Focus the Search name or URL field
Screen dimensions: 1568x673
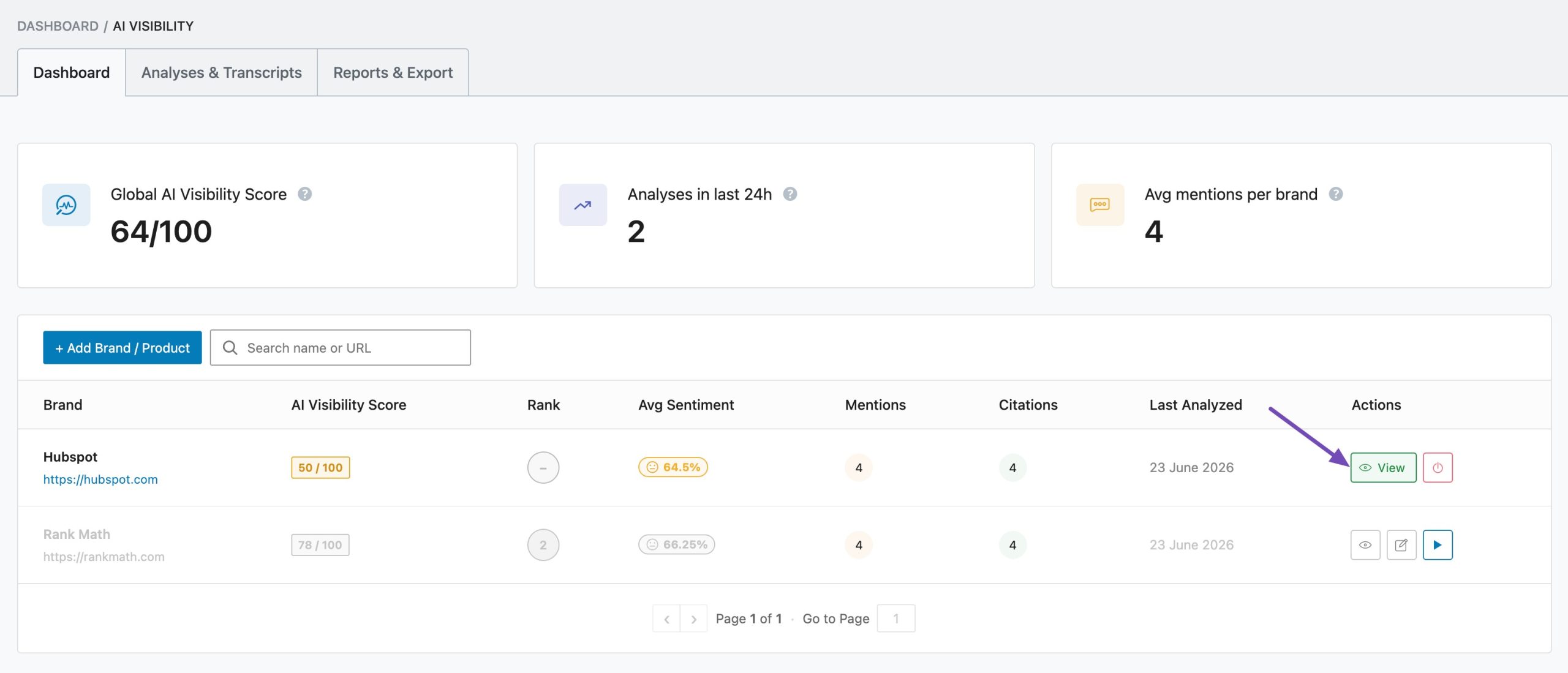pos(341,348)
